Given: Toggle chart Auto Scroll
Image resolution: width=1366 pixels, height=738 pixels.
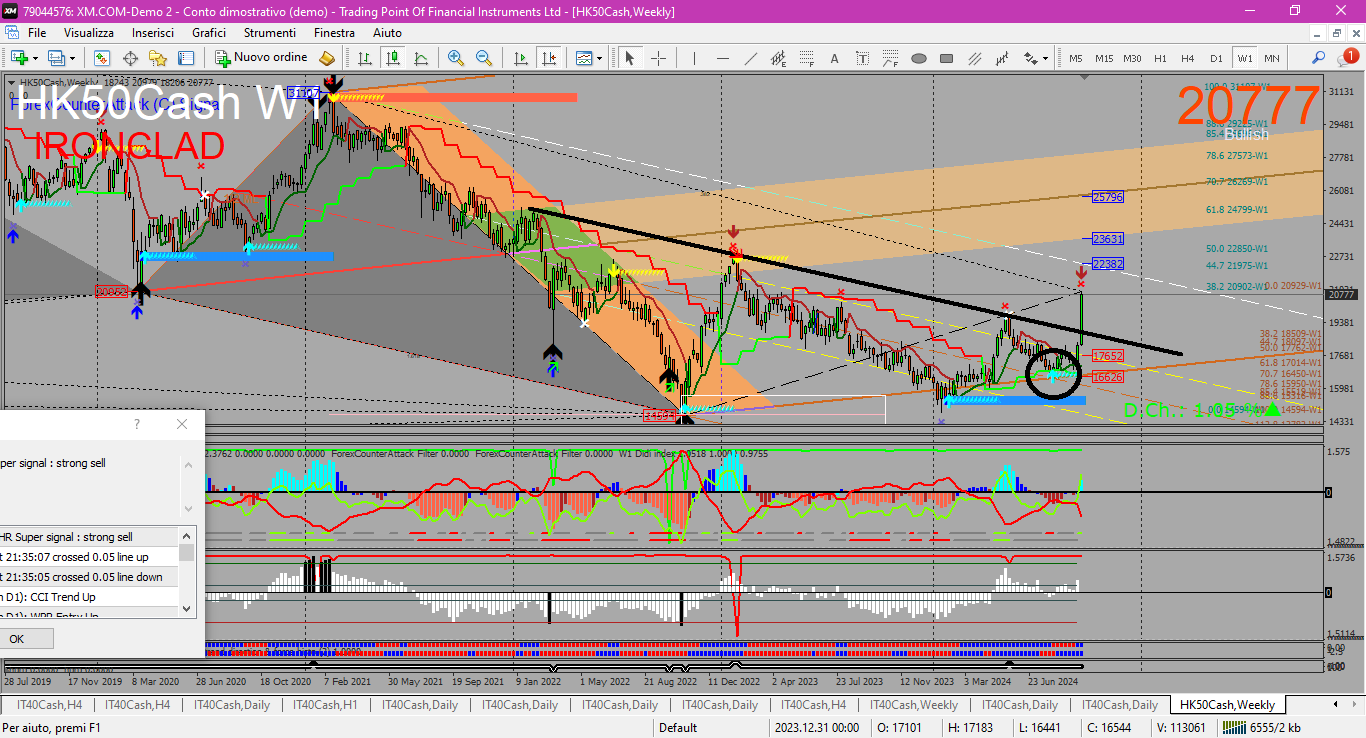Looking at the screenshot, I should [x=521, y=58].
